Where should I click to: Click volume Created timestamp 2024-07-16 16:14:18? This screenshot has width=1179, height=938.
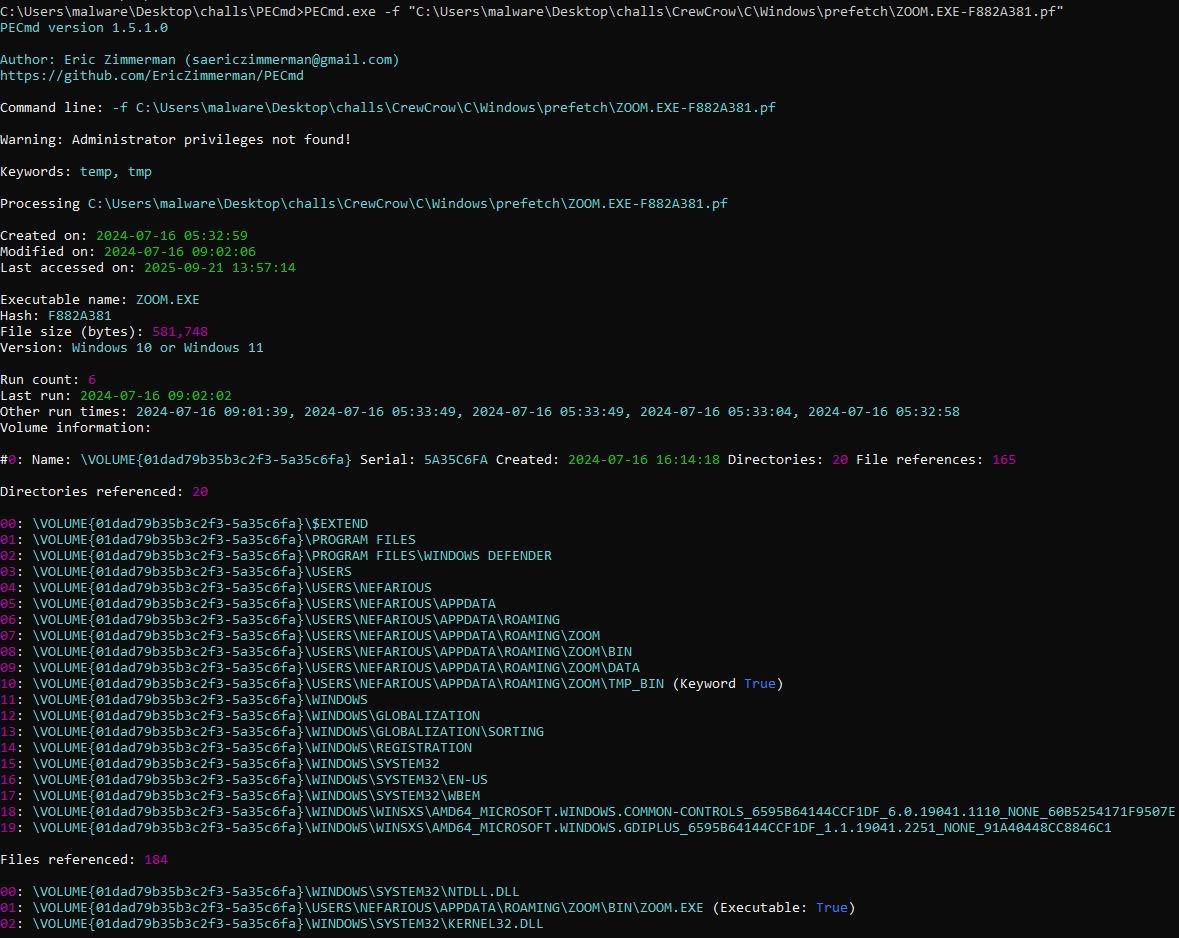(644, 460)
